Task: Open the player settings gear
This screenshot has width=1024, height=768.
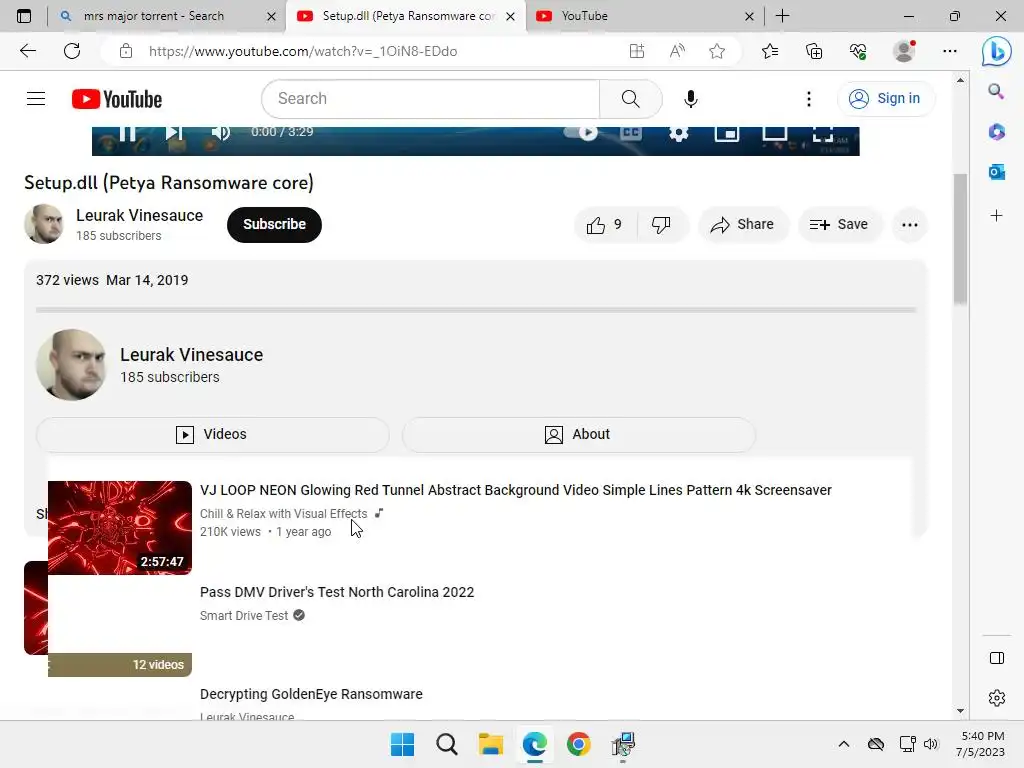Action: coord(679,133)
